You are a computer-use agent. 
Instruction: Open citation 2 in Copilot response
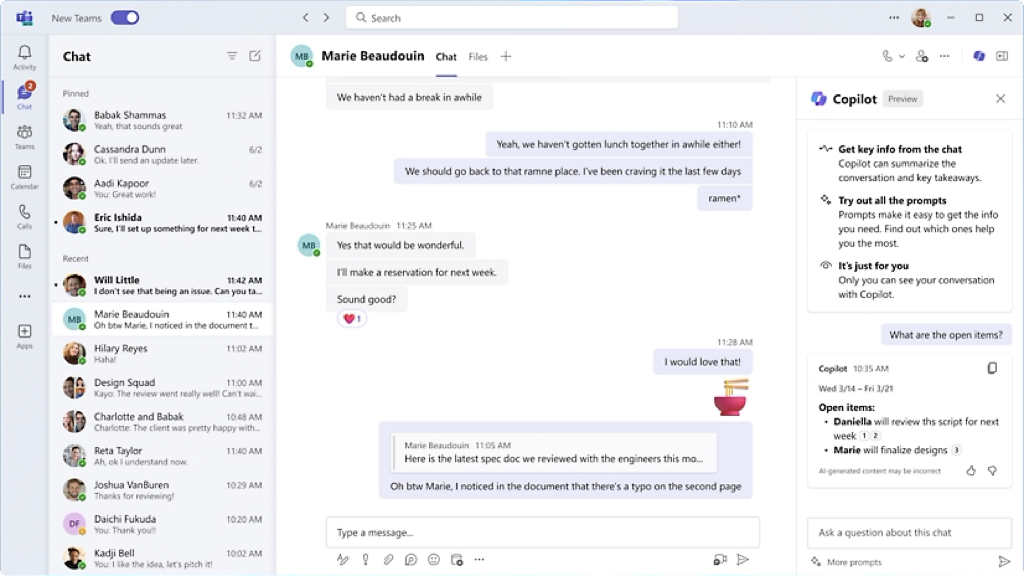point(876,436)
